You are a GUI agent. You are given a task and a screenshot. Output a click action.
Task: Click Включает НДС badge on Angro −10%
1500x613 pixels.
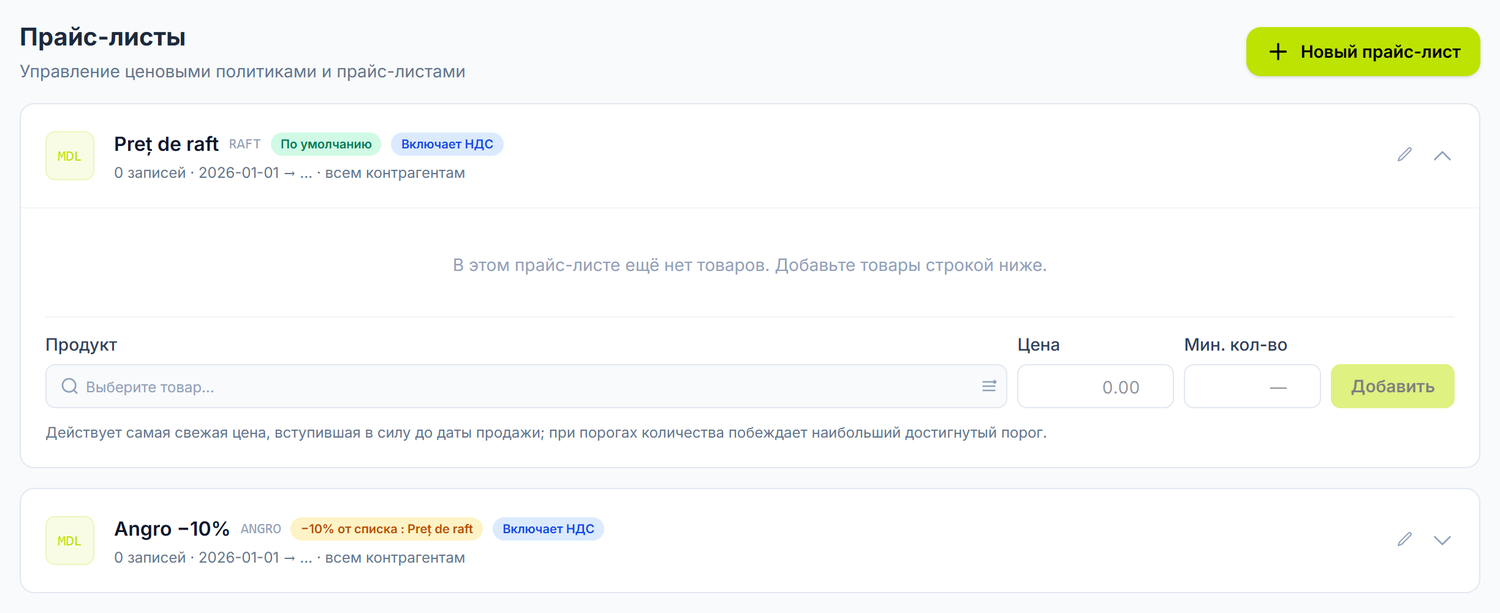point(548,529)
